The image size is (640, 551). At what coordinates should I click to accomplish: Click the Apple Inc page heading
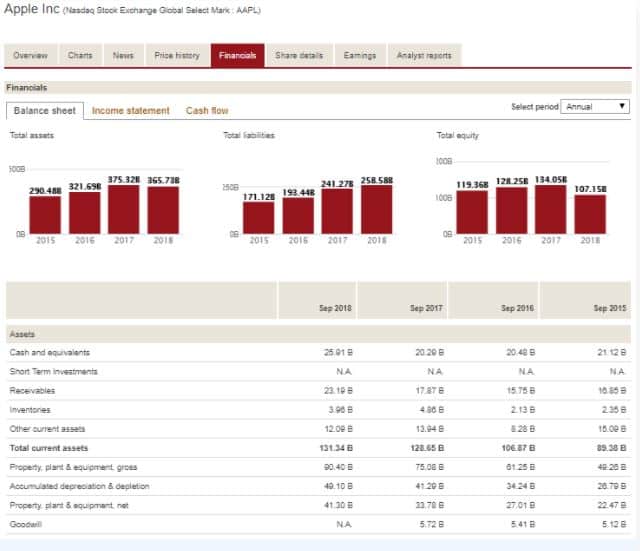[x=32, y=9]
